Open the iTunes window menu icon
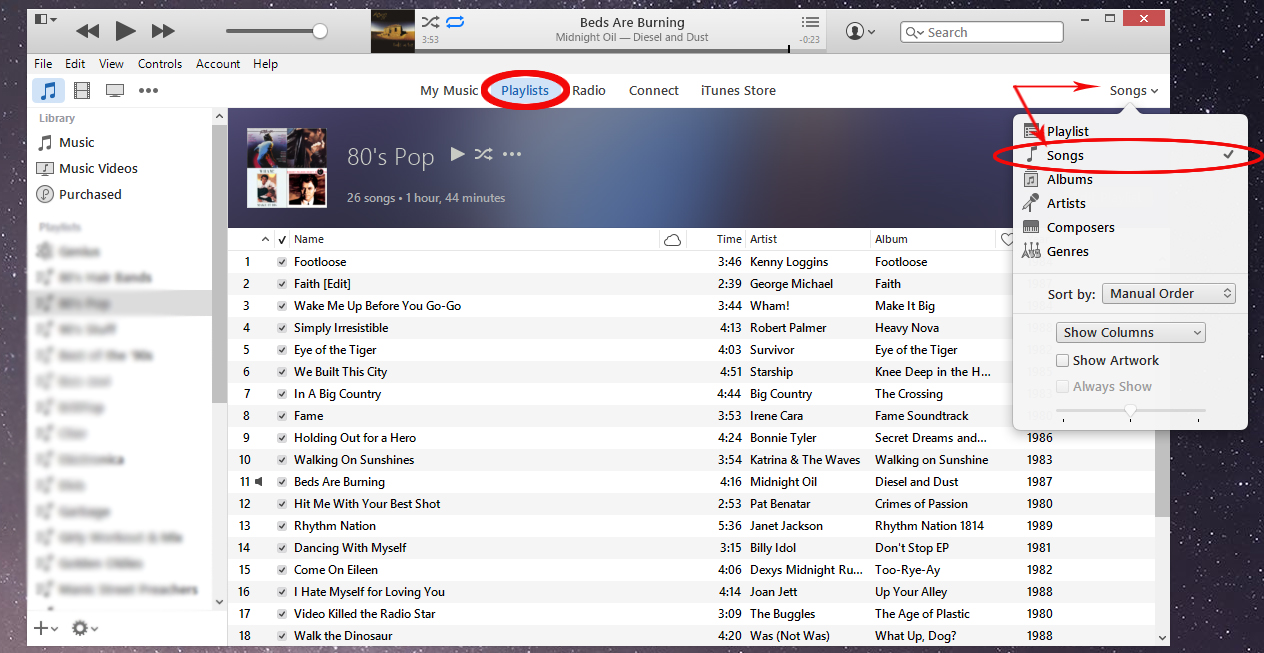The image size is (1264, 653). click(44, 20)
